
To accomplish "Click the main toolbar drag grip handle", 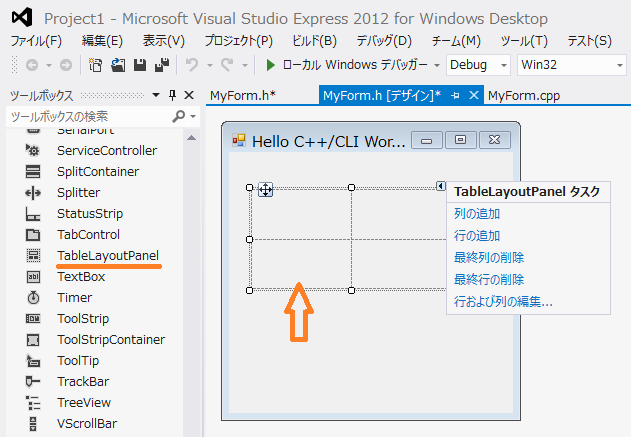I will [x=14, y=65].
